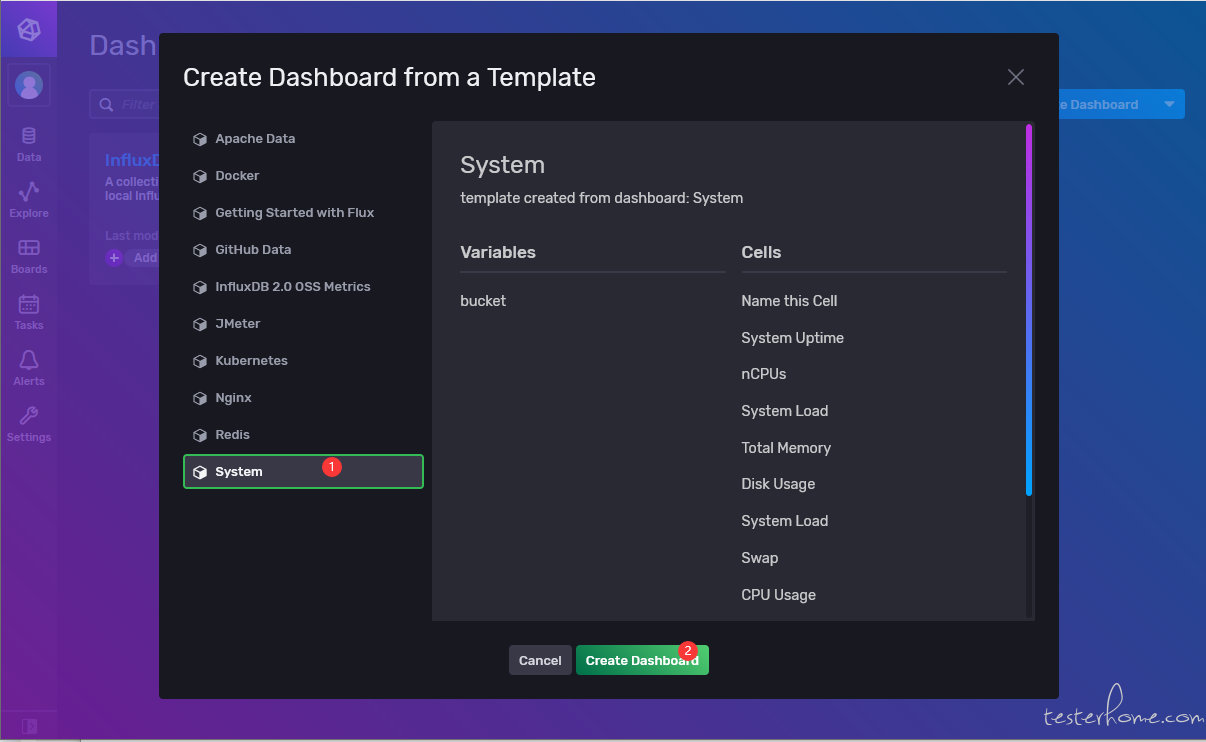Click the Getting Started with Flux cube icon

[x=200, y=214]
